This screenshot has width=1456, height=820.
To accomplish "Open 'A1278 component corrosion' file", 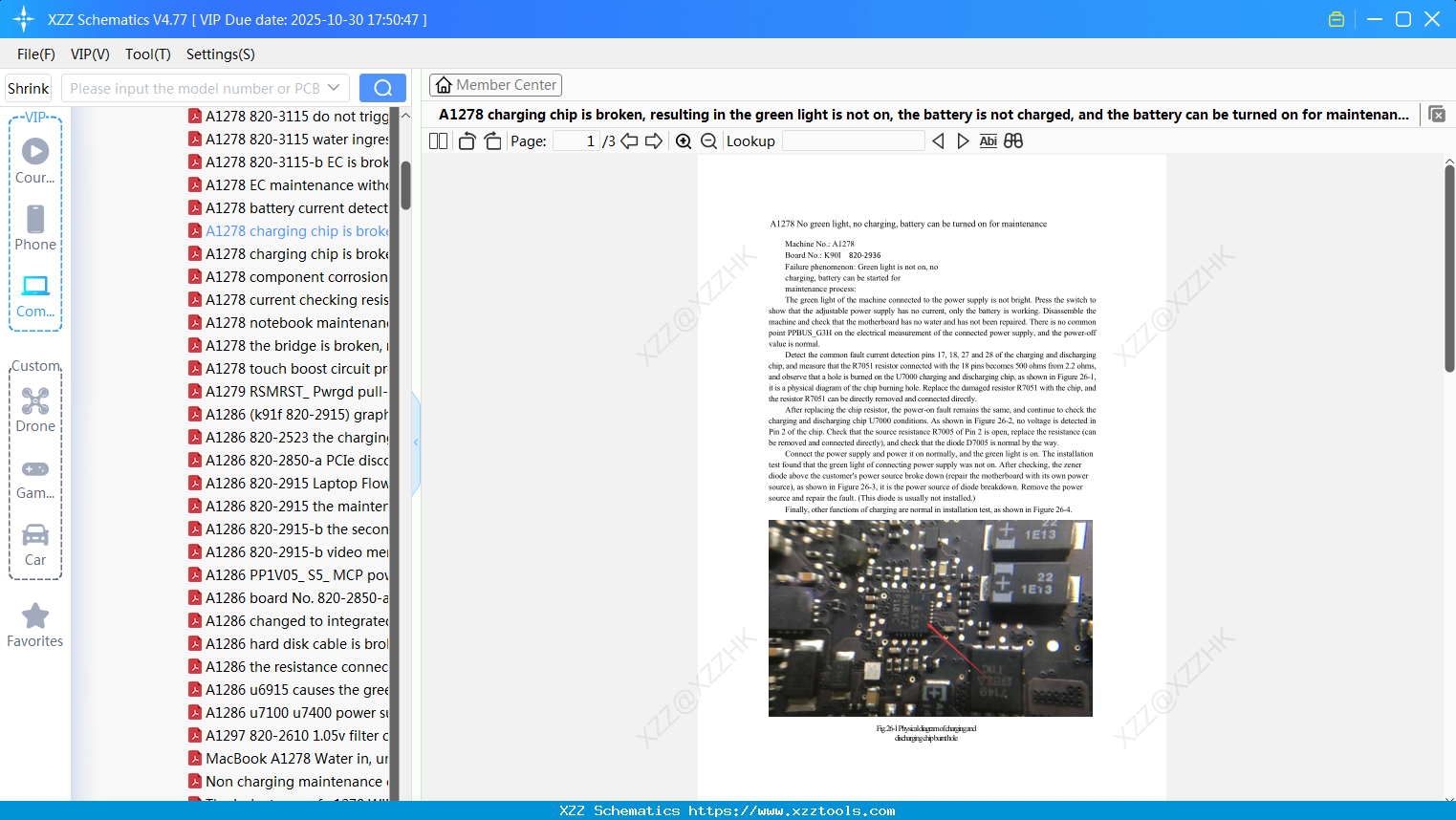I will coord(289,276).
